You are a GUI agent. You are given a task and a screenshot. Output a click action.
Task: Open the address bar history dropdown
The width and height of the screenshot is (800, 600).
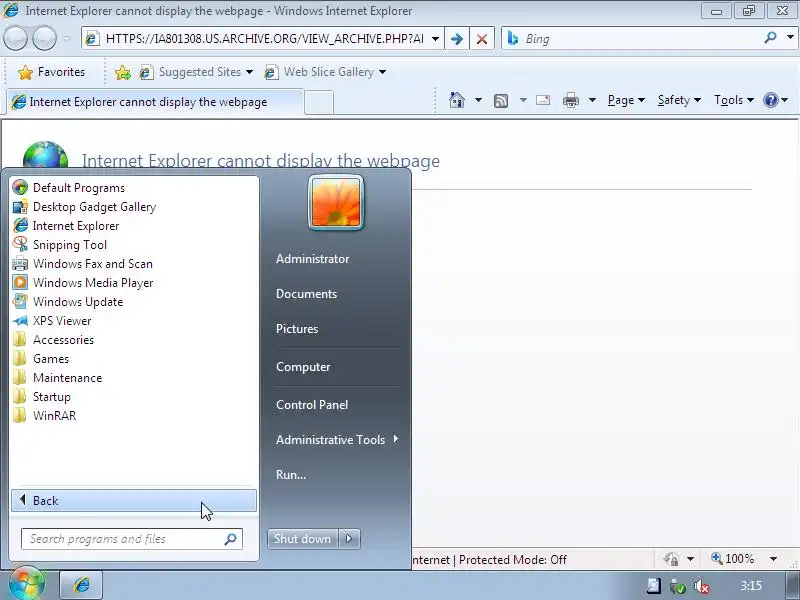tap(435, 39)
